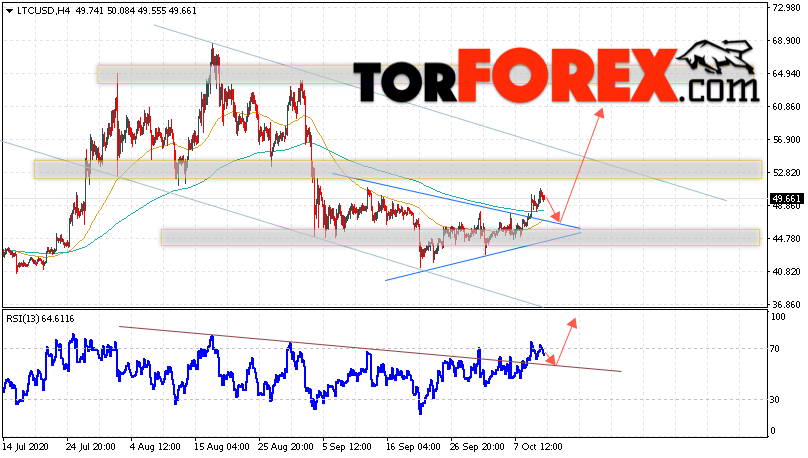Click the 25 Aug 20:00 time label
This screenshot has width=808, height=458.
[x=285, y=446]
